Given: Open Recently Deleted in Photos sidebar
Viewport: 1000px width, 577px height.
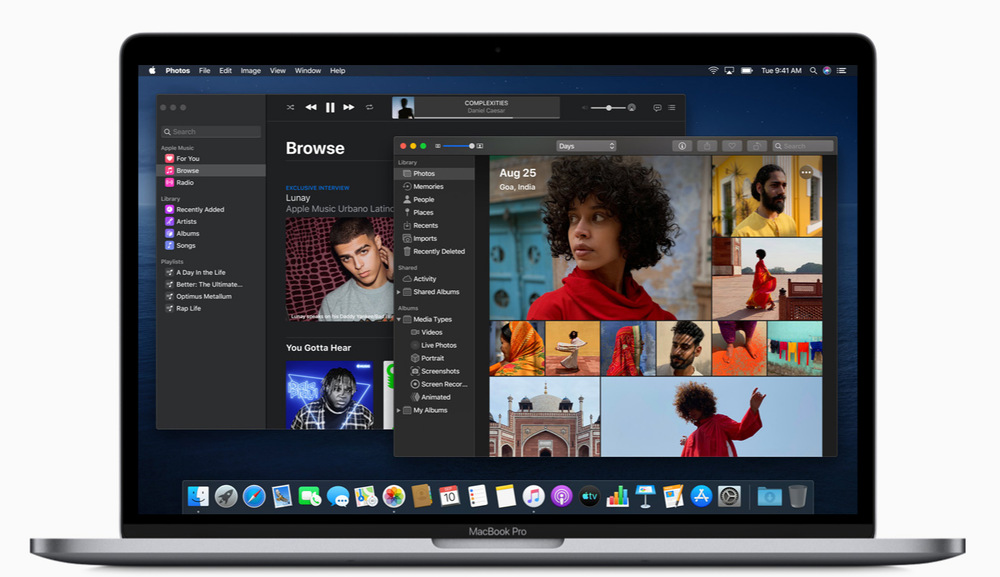Looking at the screenshot, I should [x=435, y=251].
